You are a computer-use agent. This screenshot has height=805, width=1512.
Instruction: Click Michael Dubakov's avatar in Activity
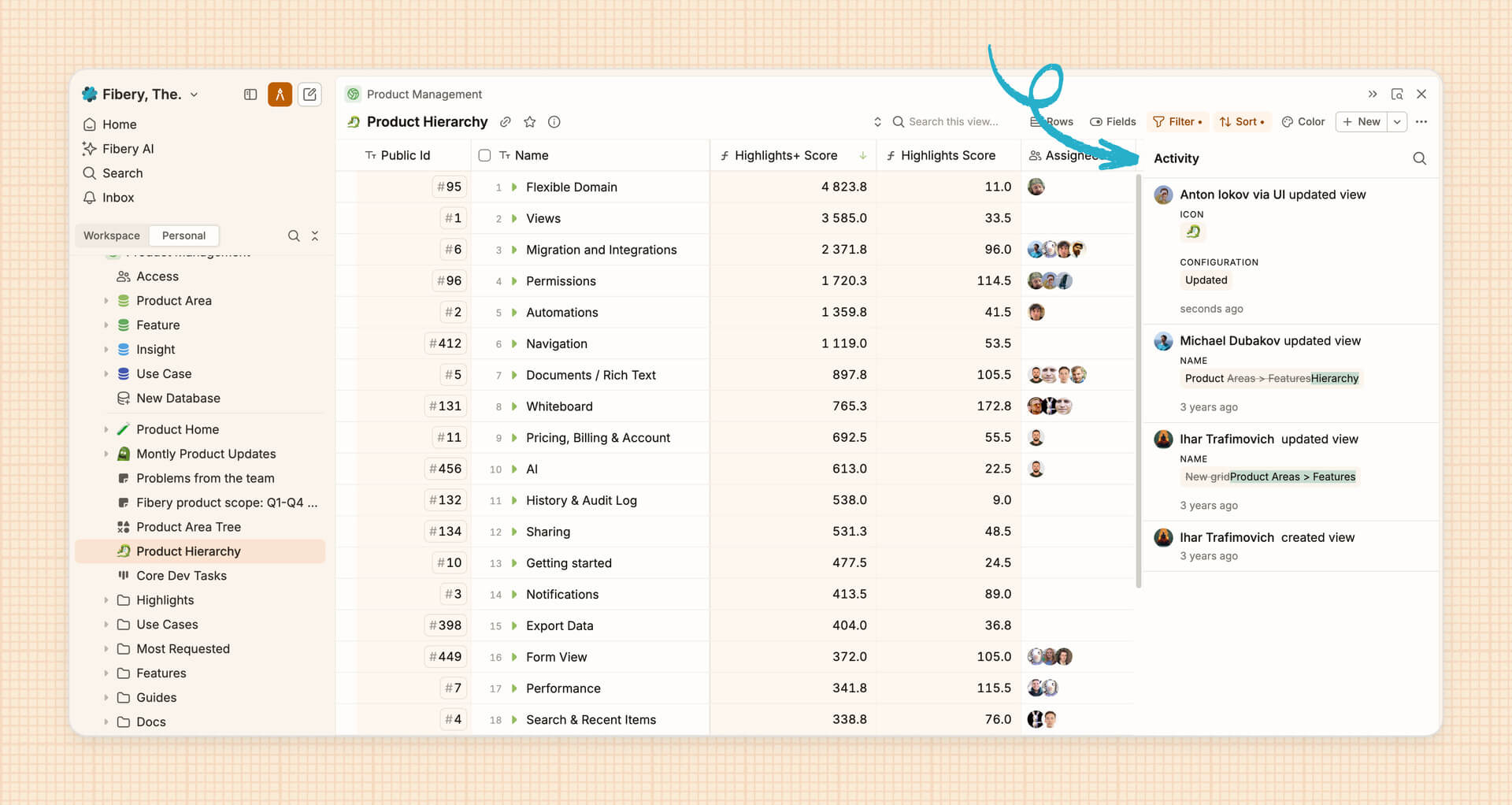click(1163, 341)
